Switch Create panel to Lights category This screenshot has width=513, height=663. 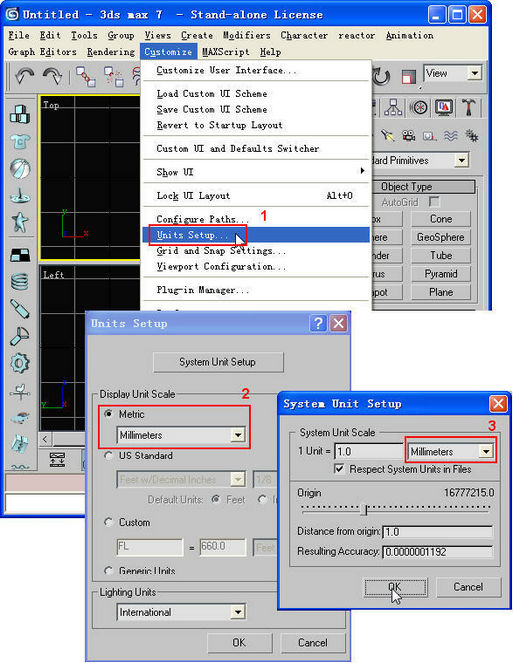click(387, 136)
